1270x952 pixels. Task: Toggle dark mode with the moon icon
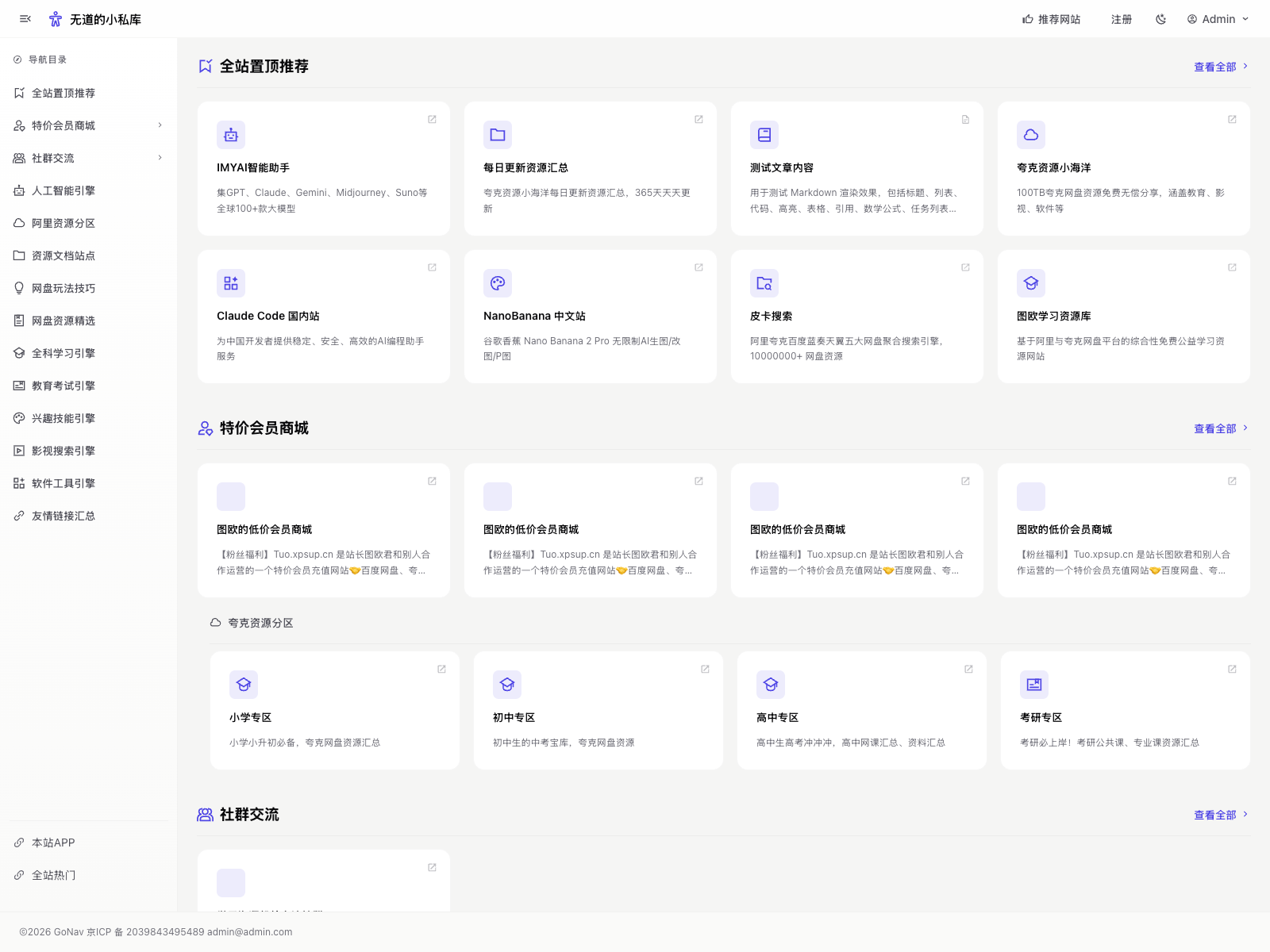point(1160,19)
